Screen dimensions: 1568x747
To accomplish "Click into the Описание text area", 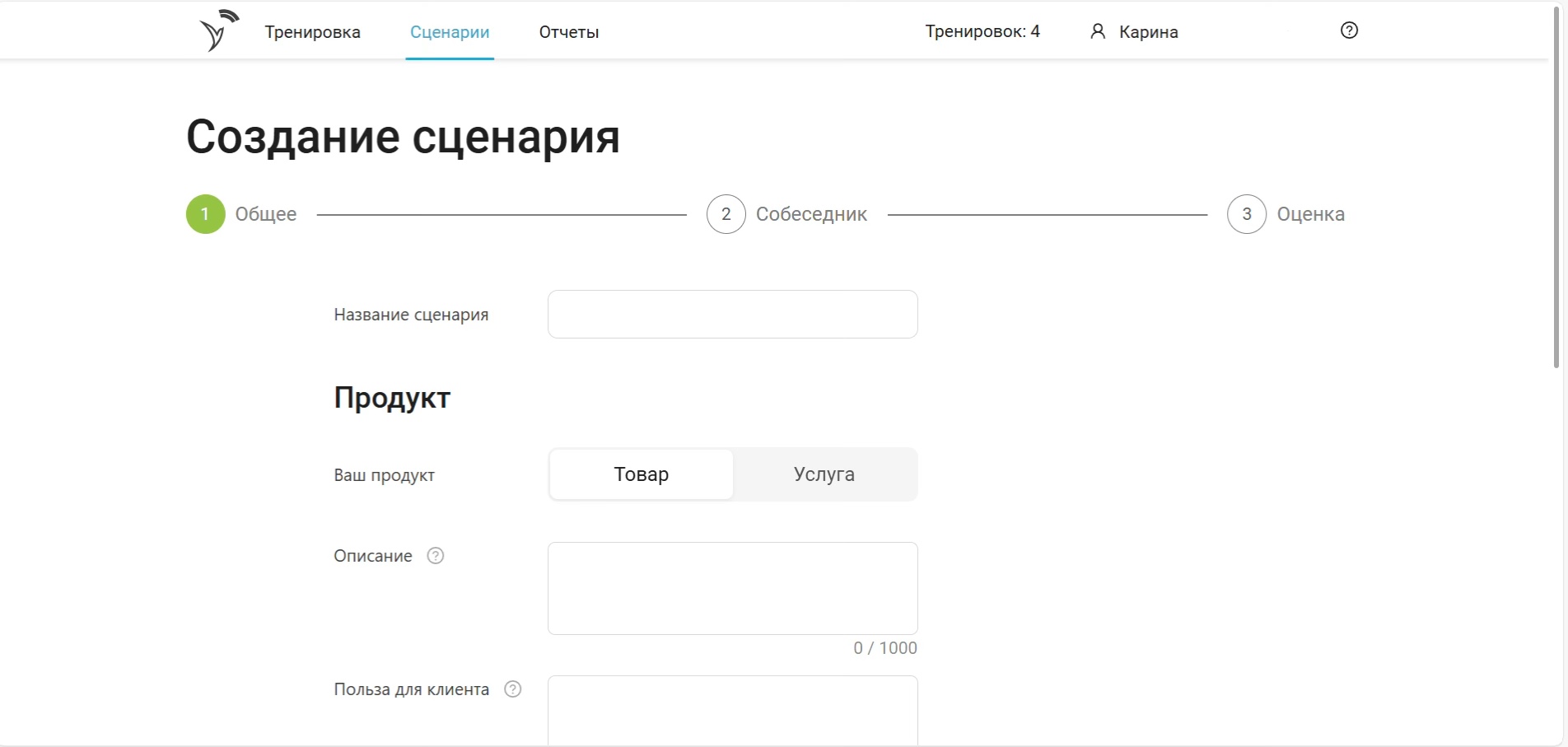I will (x=732, y=588).
